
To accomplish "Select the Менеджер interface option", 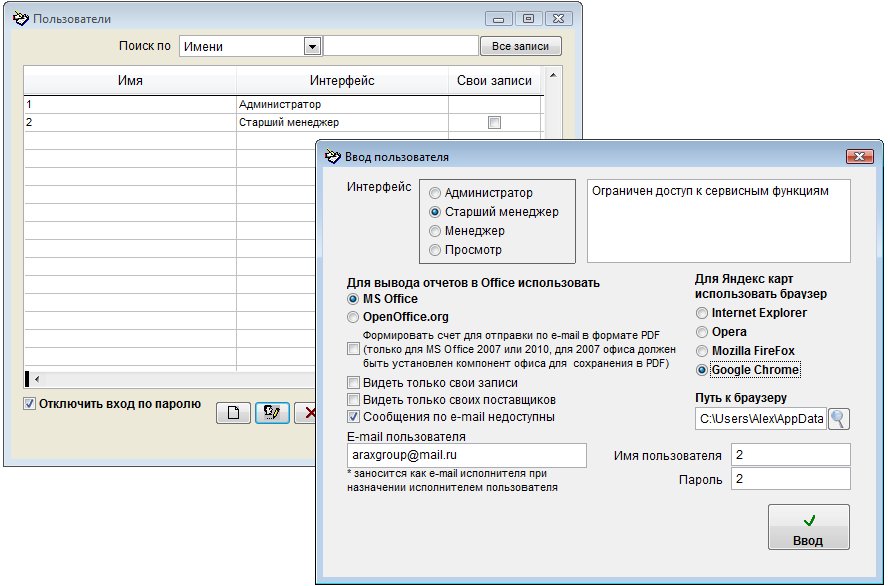I will pos(435,231).
